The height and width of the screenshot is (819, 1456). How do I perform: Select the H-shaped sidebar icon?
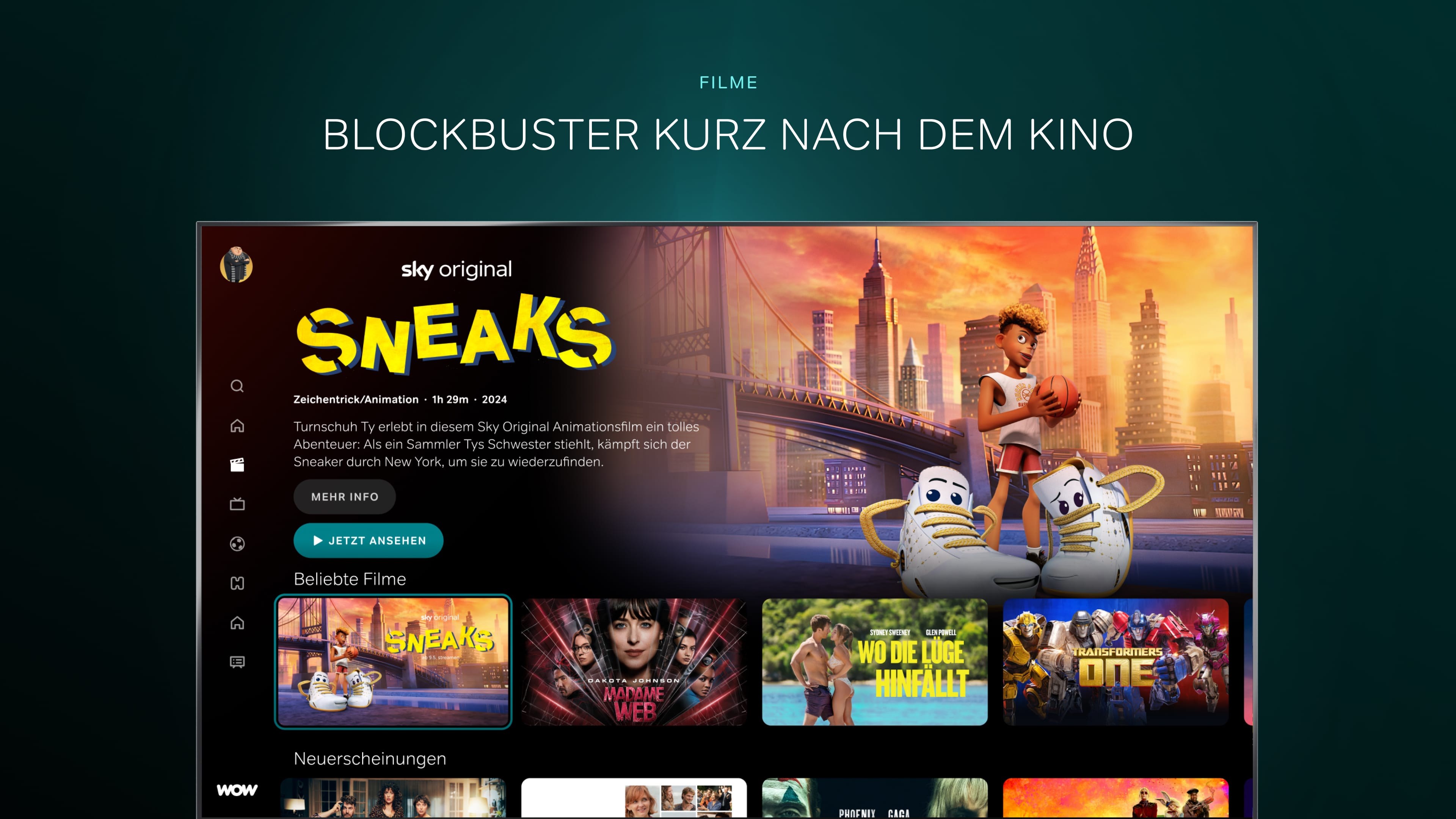point(237,583)
